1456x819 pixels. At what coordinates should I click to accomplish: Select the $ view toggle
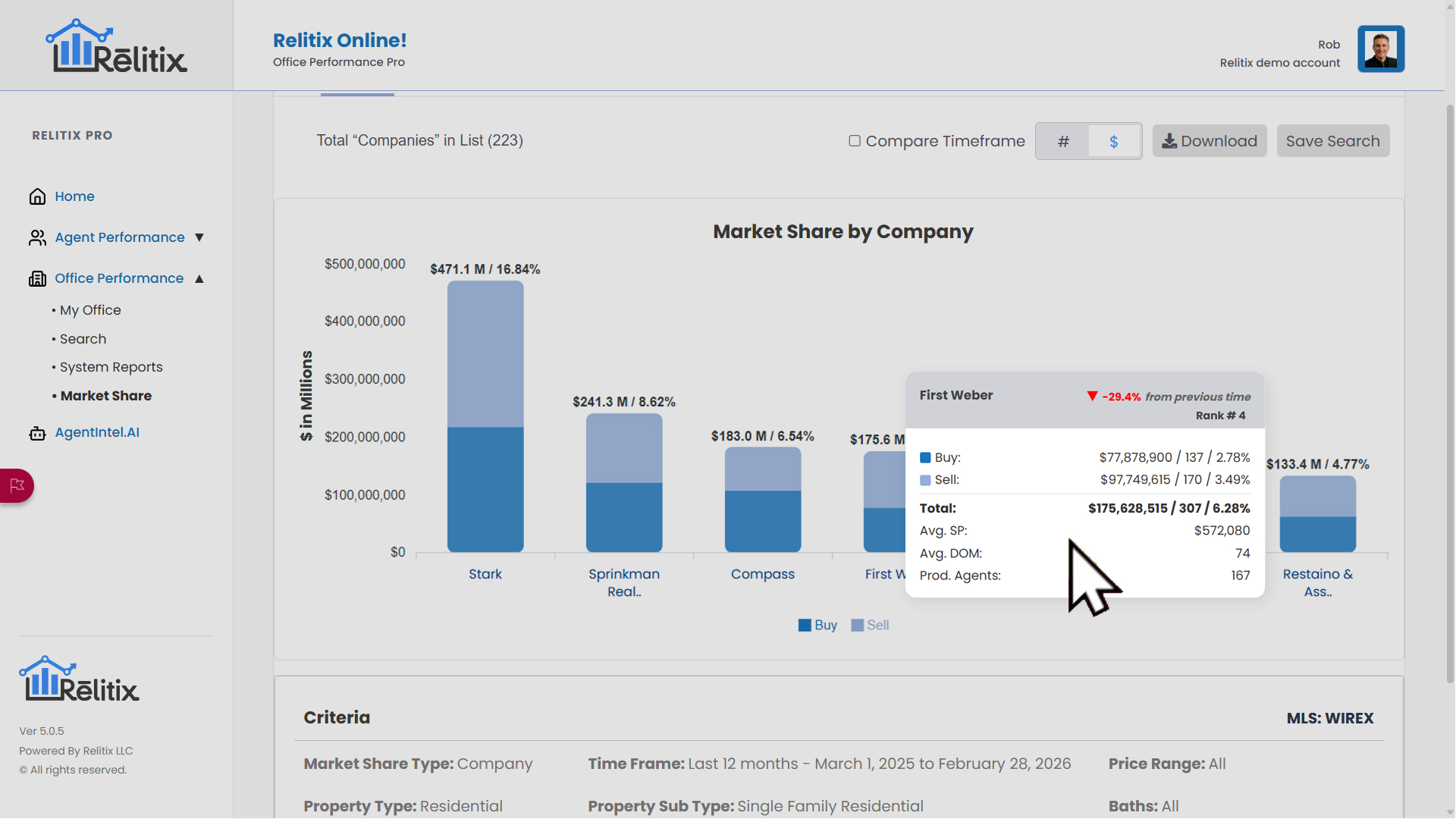(1114, 141)
